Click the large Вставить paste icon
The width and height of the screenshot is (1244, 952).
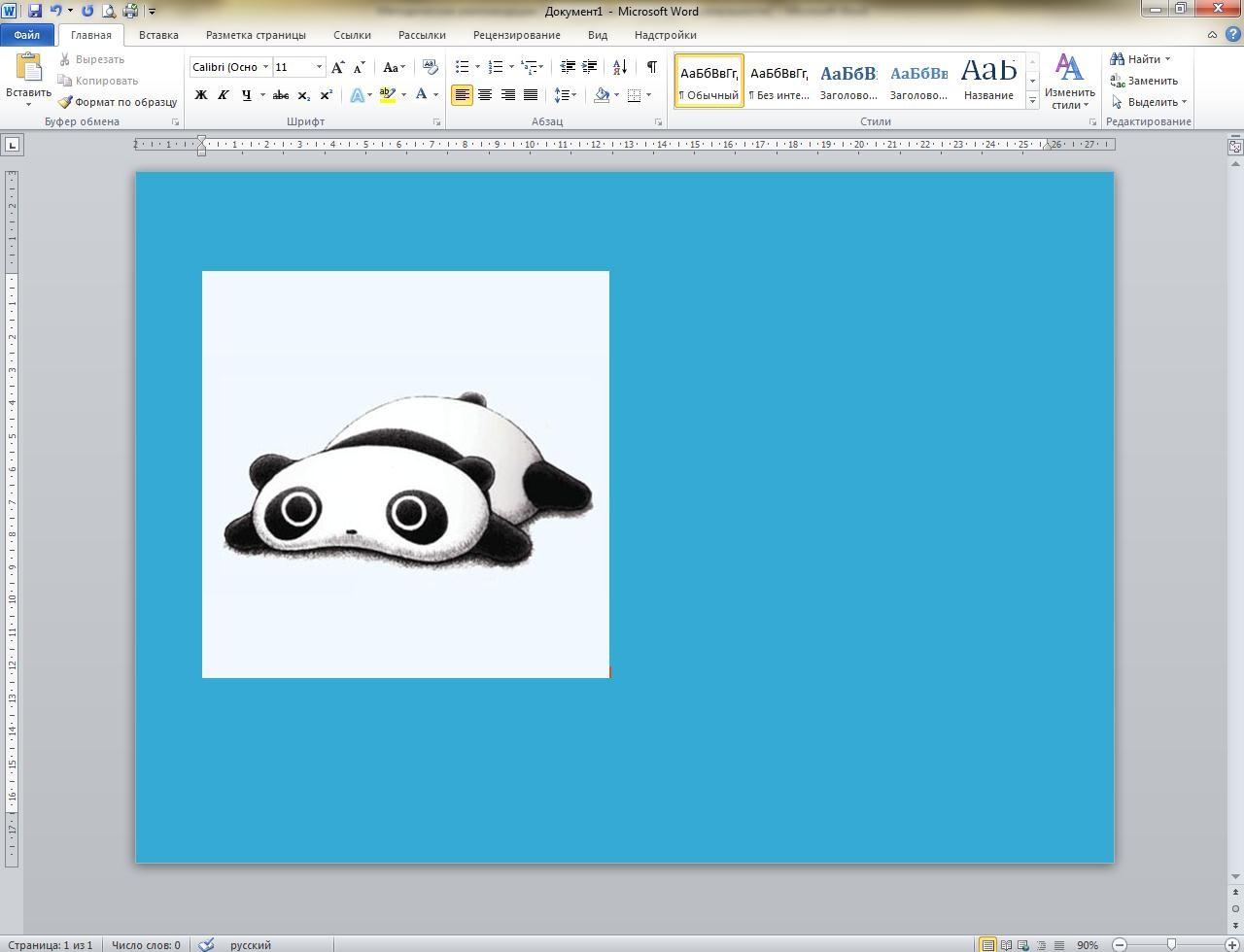(x=28, y=68)
